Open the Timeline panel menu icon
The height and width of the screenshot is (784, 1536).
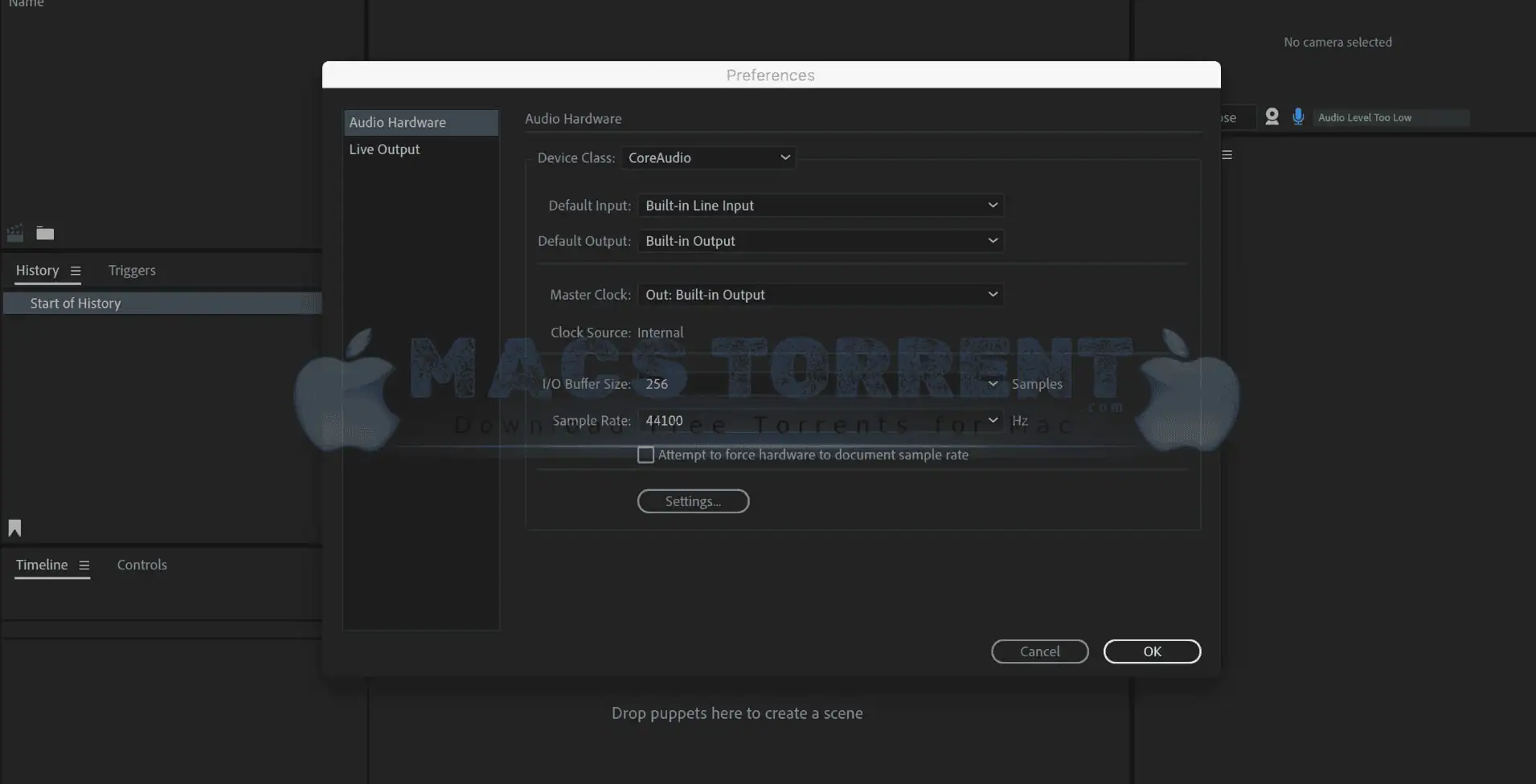click(84, 566)
